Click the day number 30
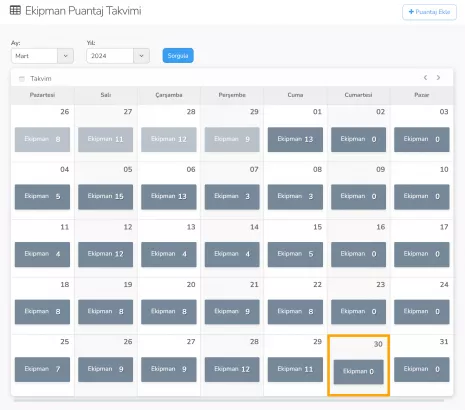 pyautogui.click(x=378, y=344)
